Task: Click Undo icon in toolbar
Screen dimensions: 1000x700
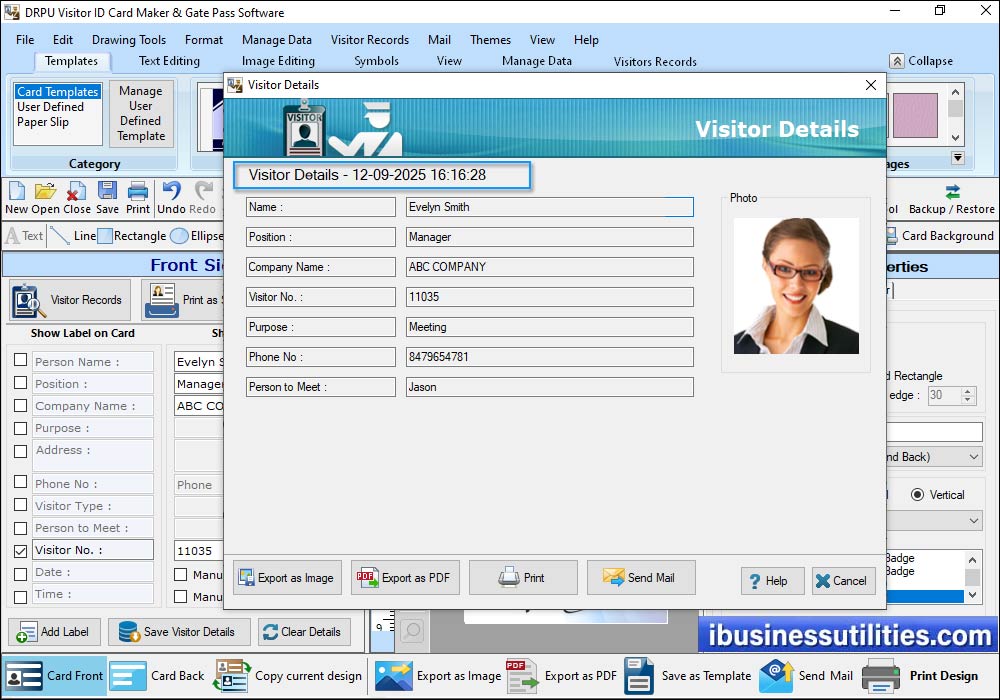Action: tap(171, 197)
